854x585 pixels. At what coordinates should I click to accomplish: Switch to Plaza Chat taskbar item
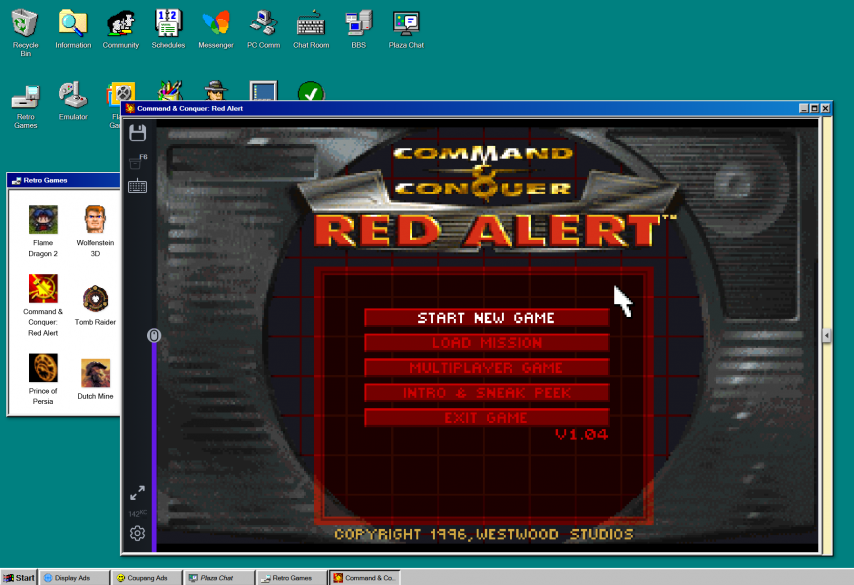(x=217, y=577)
